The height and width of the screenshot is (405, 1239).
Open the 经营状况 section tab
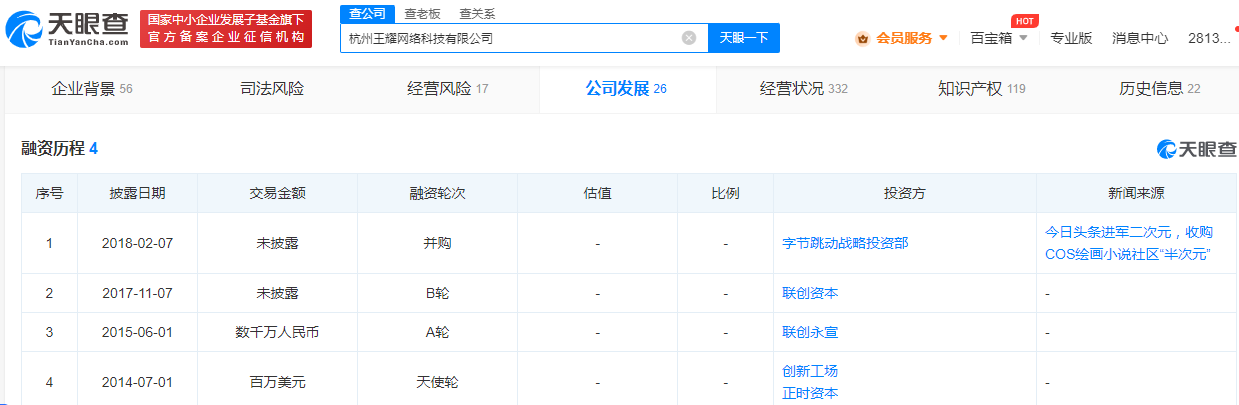pyautogui.click(x=804, y=89)
